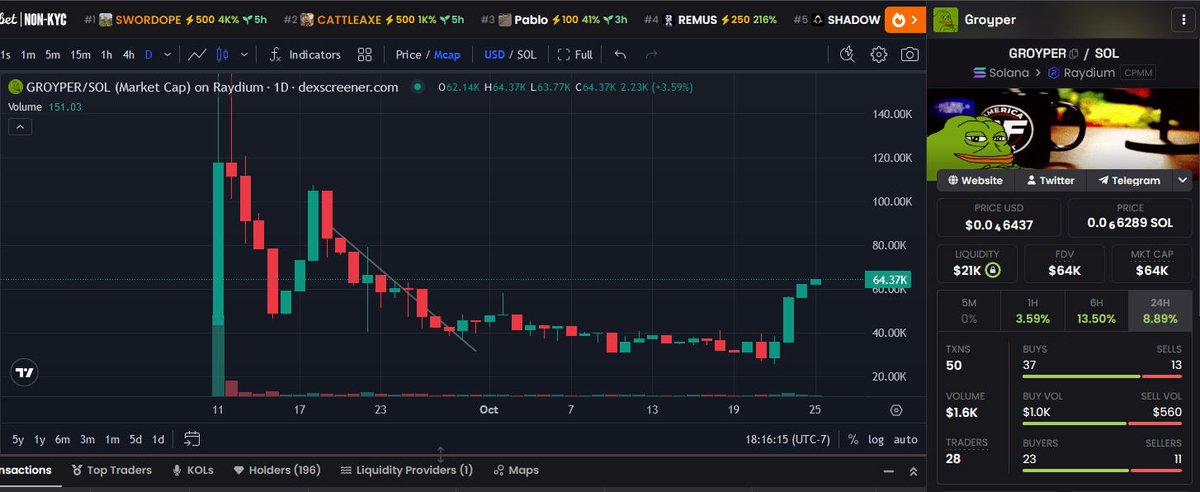Select the 4h timeframe
1200x492 pixels.
128,55
